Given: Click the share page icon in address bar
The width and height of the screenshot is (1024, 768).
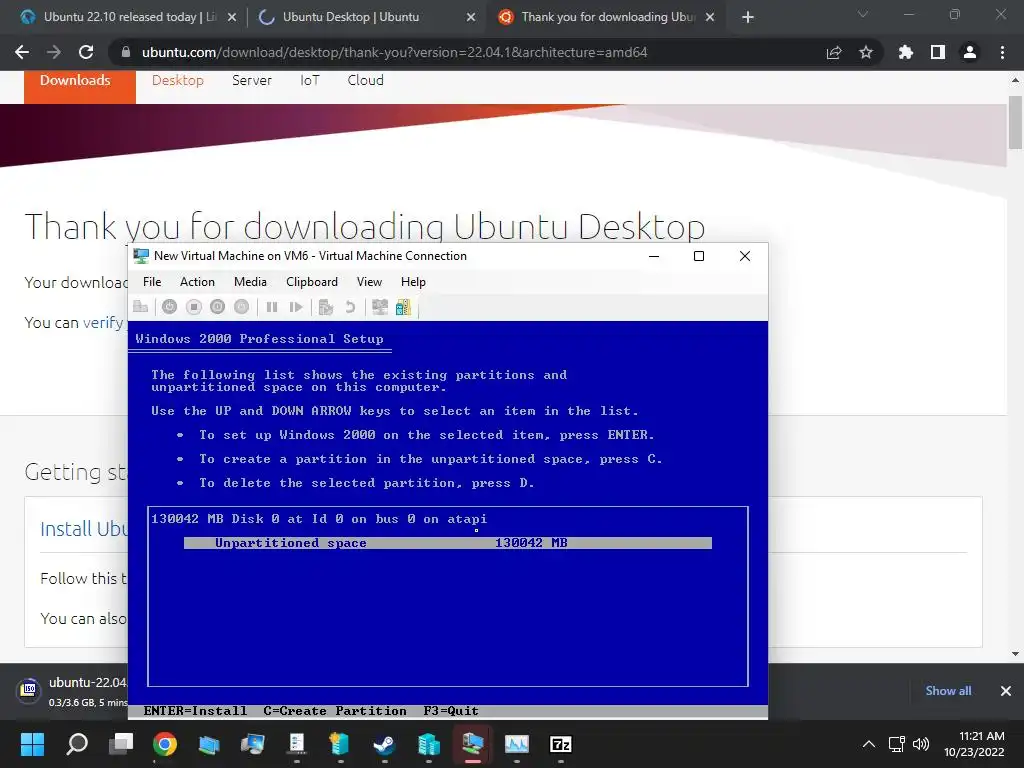Looking at the screenshot, I should pyautogui.click(x=834, y=52).
